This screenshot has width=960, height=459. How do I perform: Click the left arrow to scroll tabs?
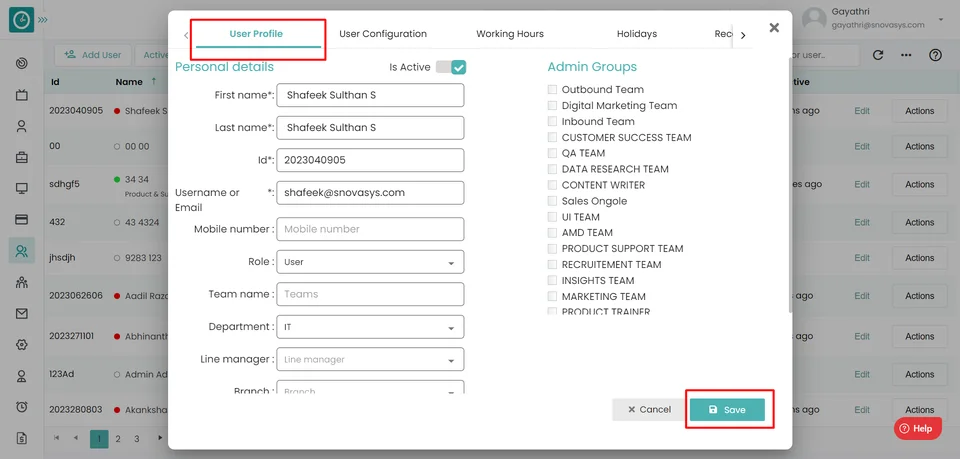coord(186,35)
